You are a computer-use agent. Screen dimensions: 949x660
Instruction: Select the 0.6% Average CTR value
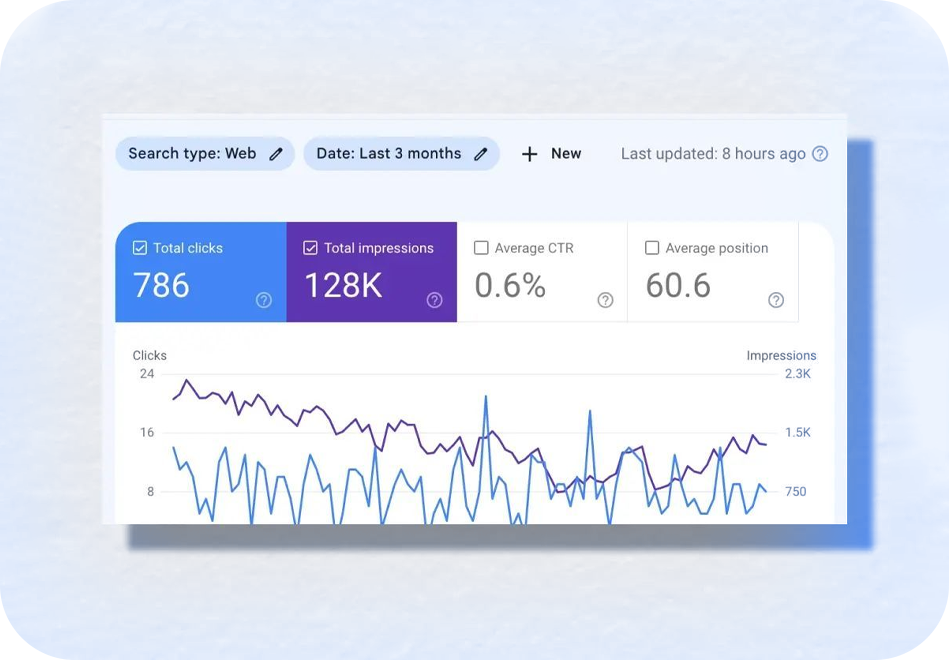click(x=510, y=286)
